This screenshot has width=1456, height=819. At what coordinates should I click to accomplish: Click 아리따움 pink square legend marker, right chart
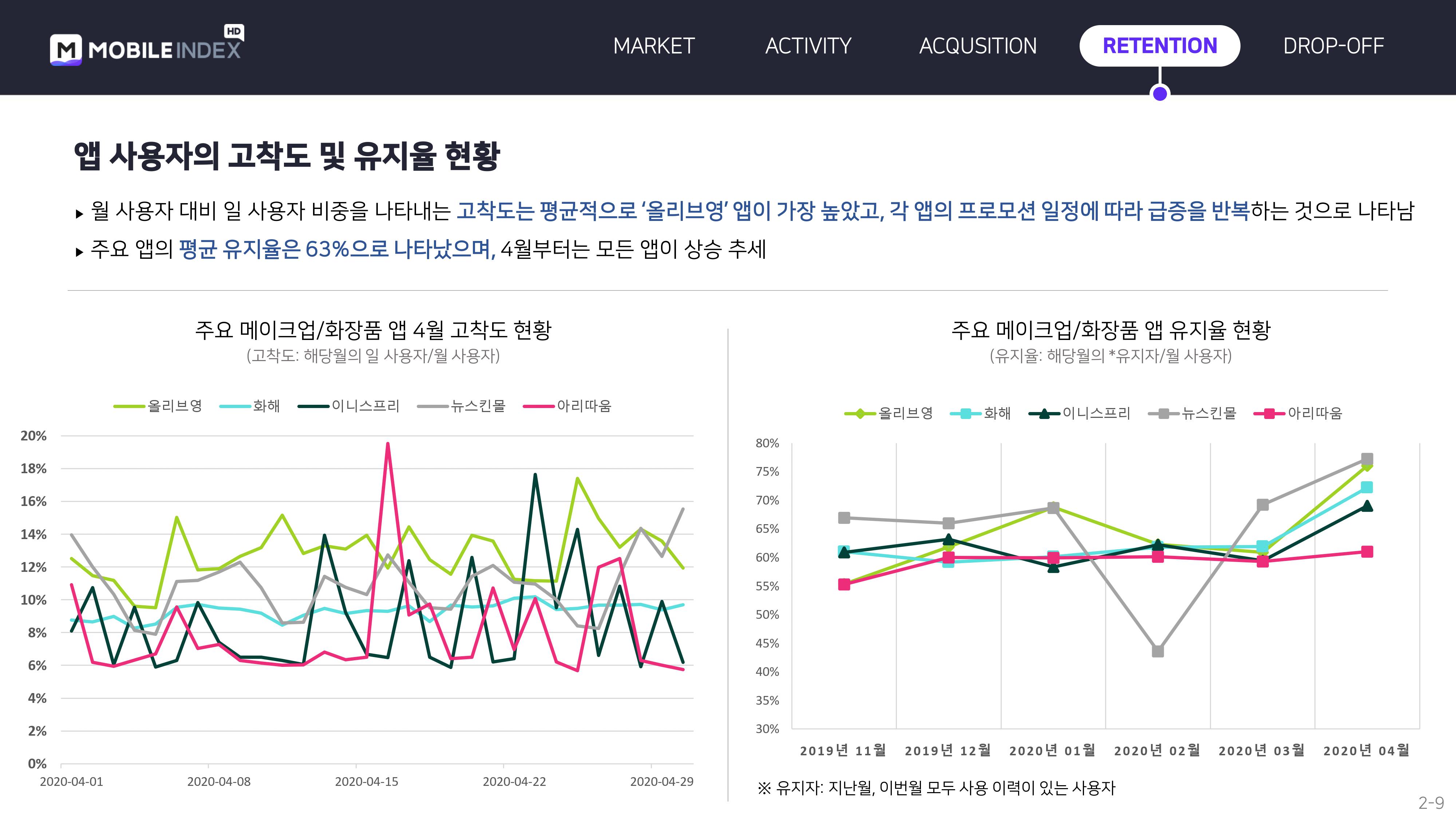coord(1270,414)
